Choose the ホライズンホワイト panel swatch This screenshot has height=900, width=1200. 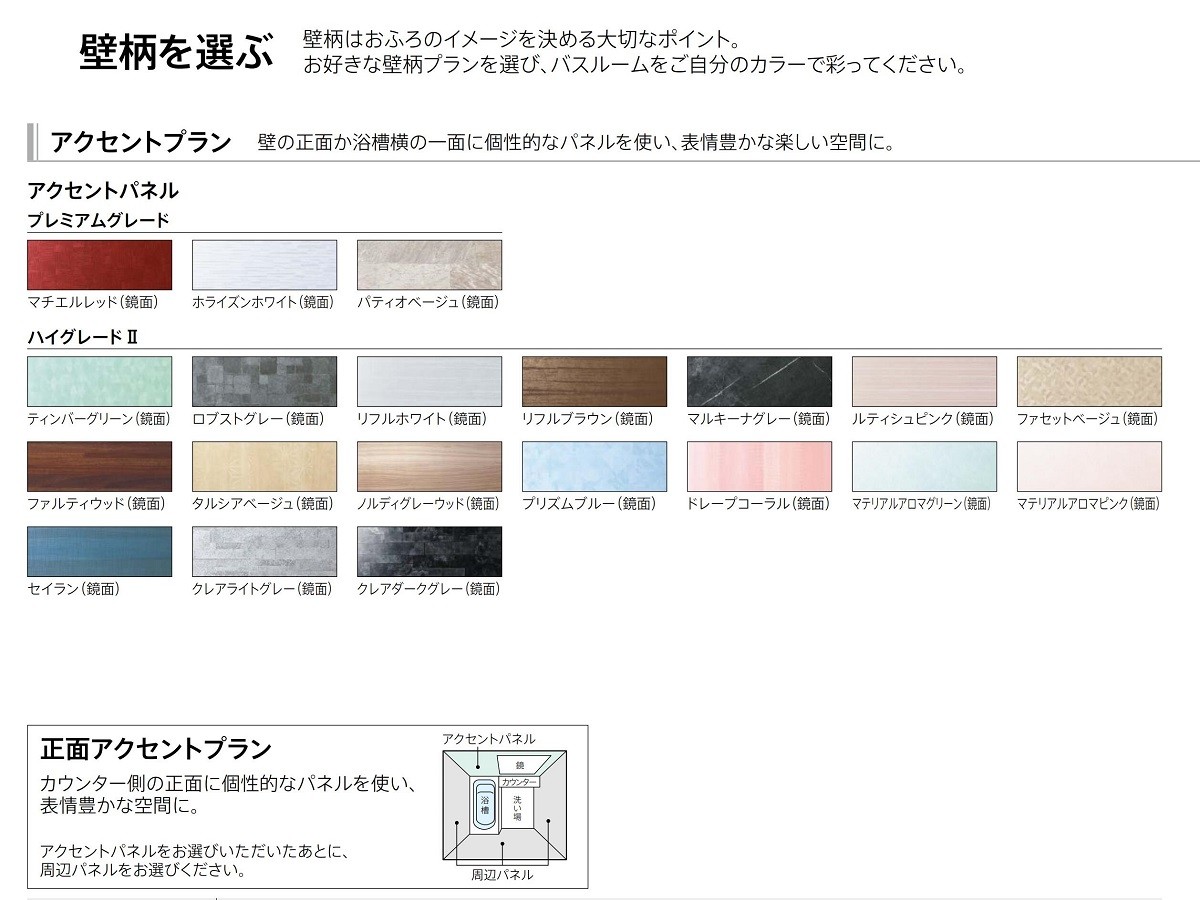264,265
